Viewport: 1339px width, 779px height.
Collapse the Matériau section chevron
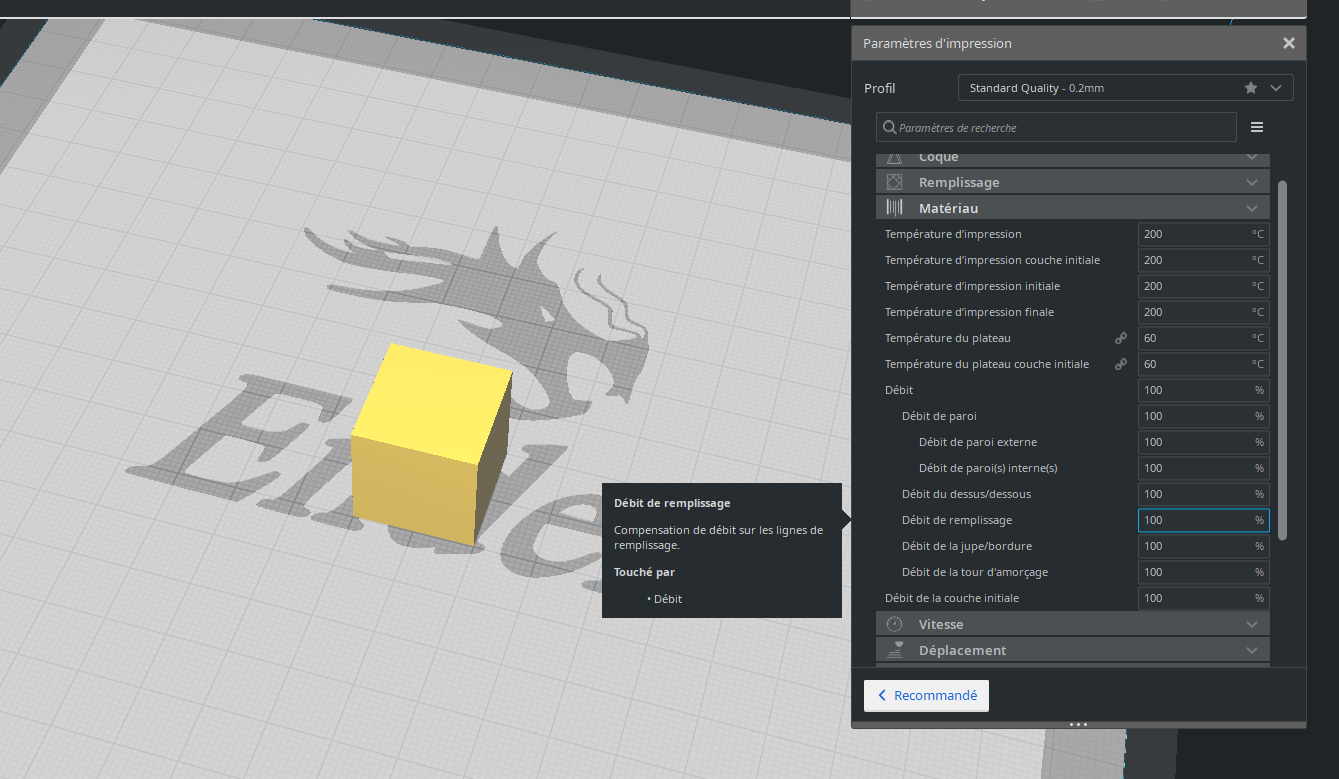click(x=1251, y=208)
